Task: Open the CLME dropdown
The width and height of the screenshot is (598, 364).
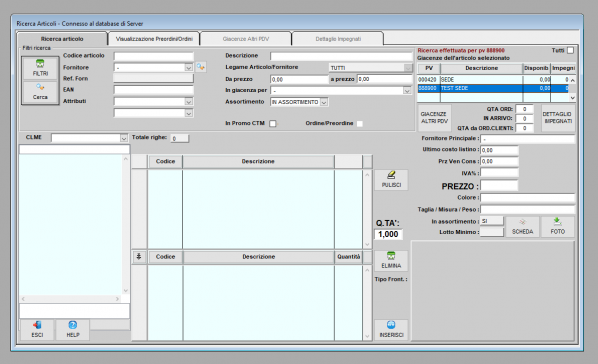Action: (124, 138)
